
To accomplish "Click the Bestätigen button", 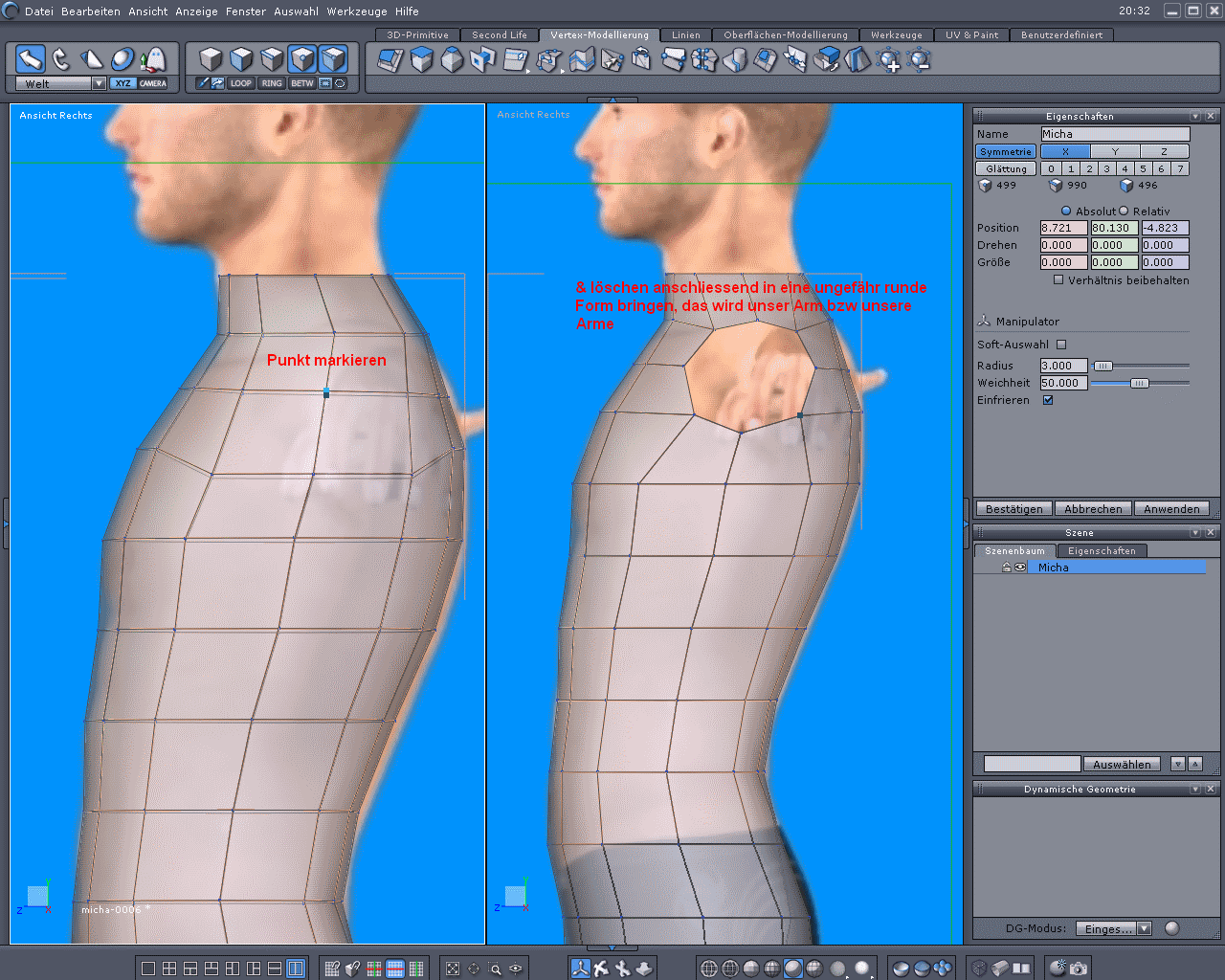I will [1014, 509].
